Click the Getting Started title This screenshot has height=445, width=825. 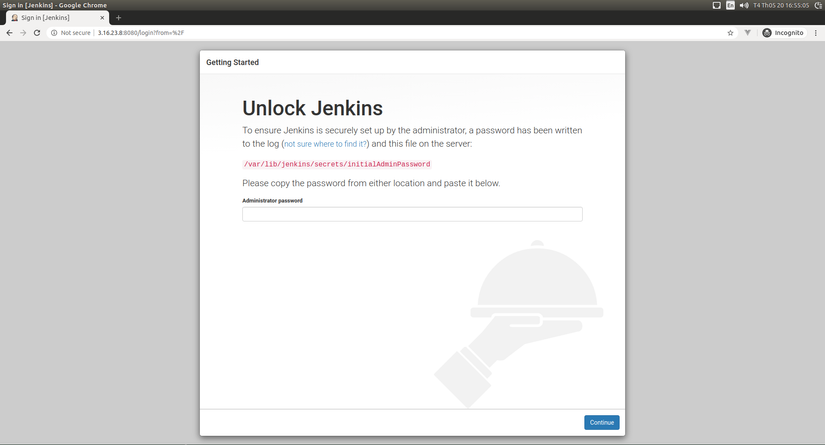232,62
